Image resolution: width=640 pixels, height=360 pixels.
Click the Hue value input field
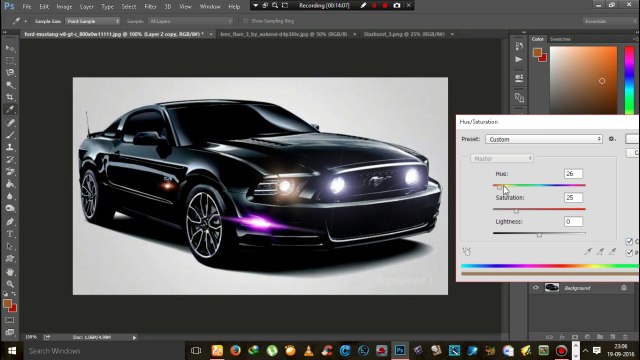click(573, 173)
